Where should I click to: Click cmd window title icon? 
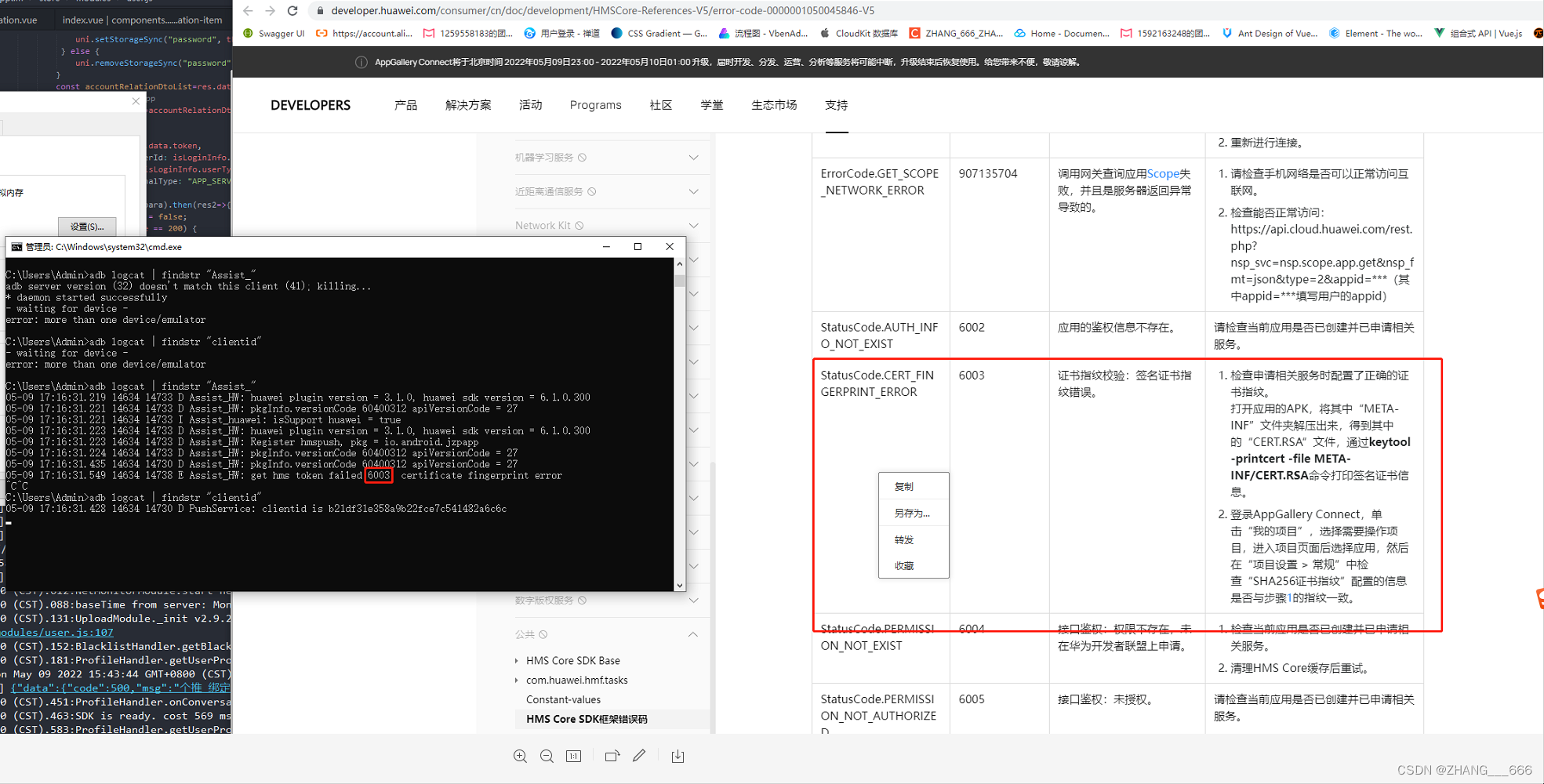coord(16,247)
